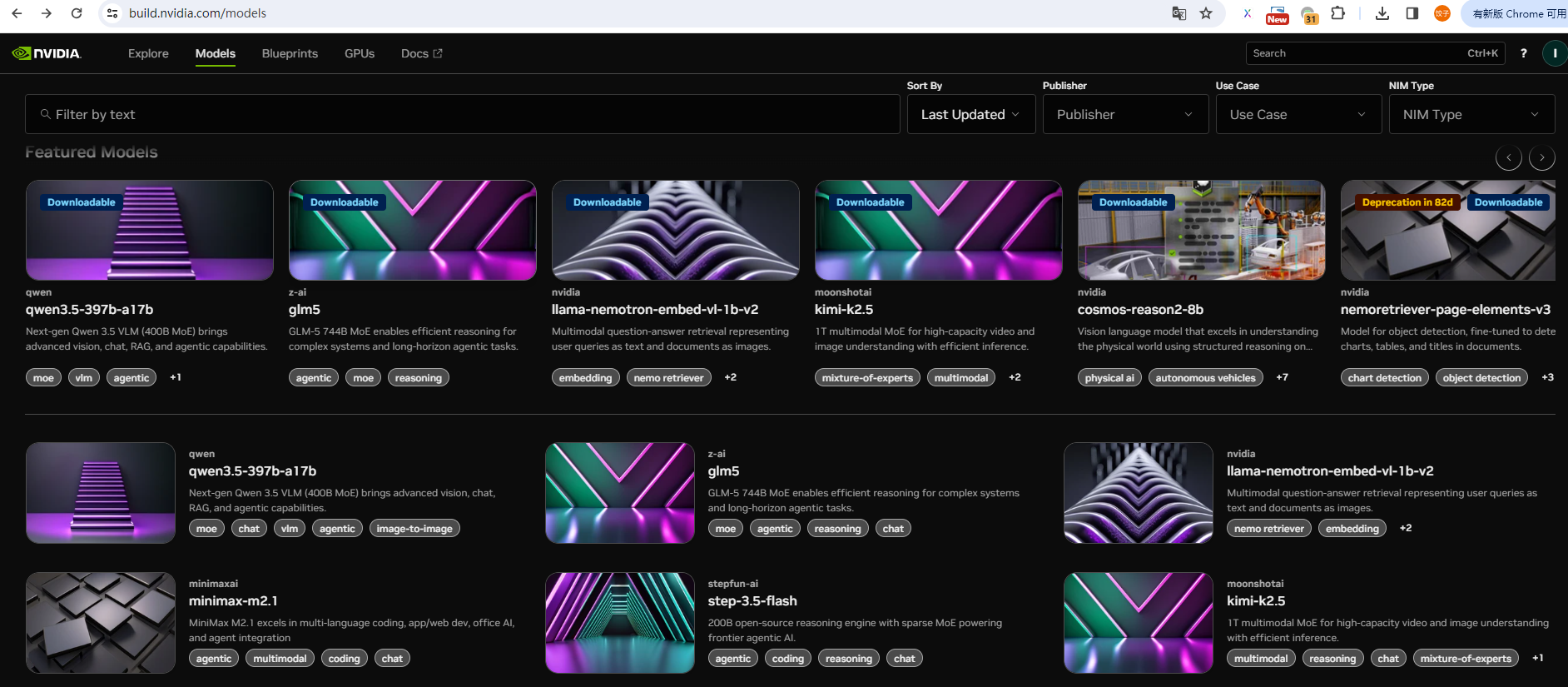Screen dimensions: 1568x687
Task: Click the 'nemo retriever' tag on featured embed card
Action: (x=669, y=378)
